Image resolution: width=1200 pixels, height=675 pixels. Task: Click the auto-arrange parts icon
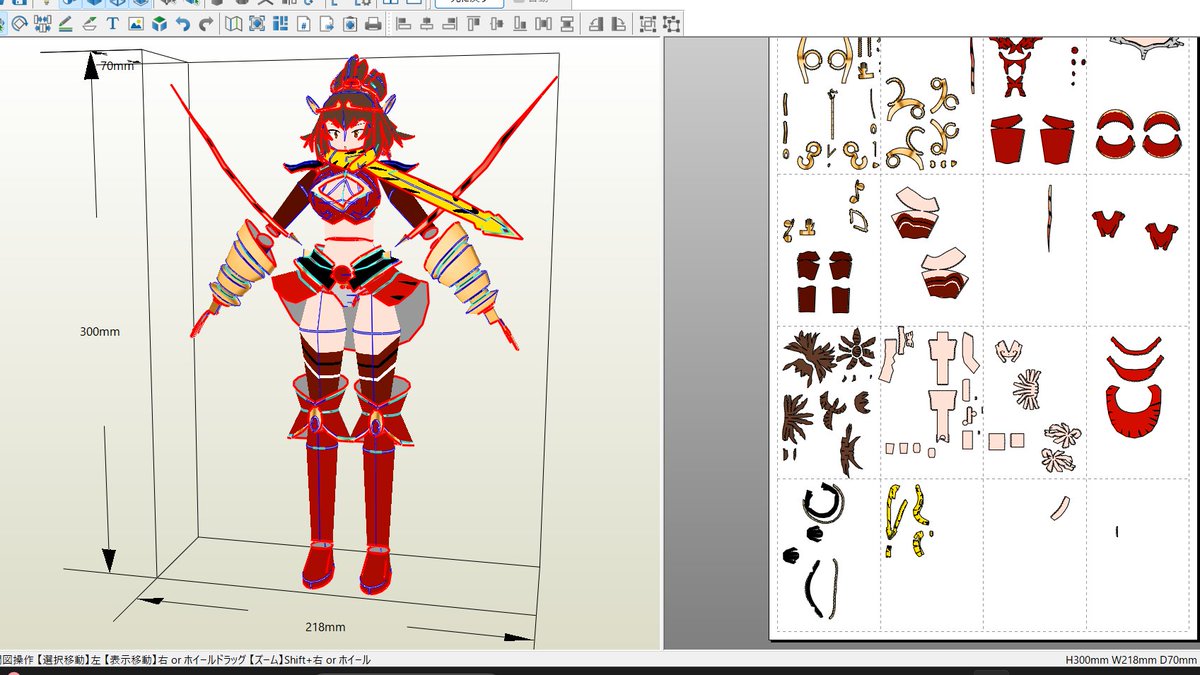tap(280, 23)
